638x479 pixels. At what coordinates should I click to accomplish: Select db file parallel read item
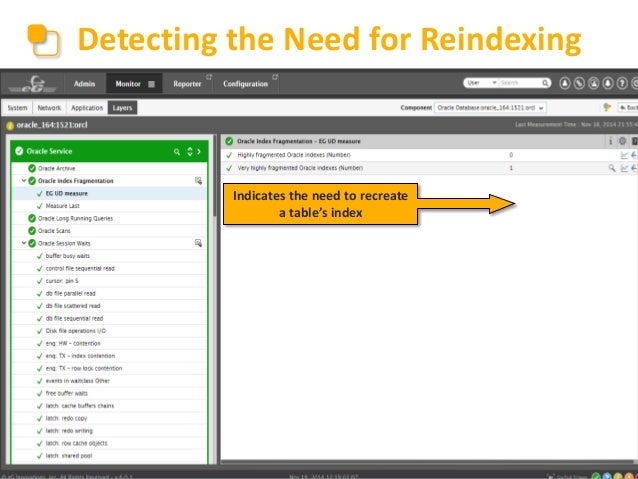pyautogui.click(x=70, y=293)
